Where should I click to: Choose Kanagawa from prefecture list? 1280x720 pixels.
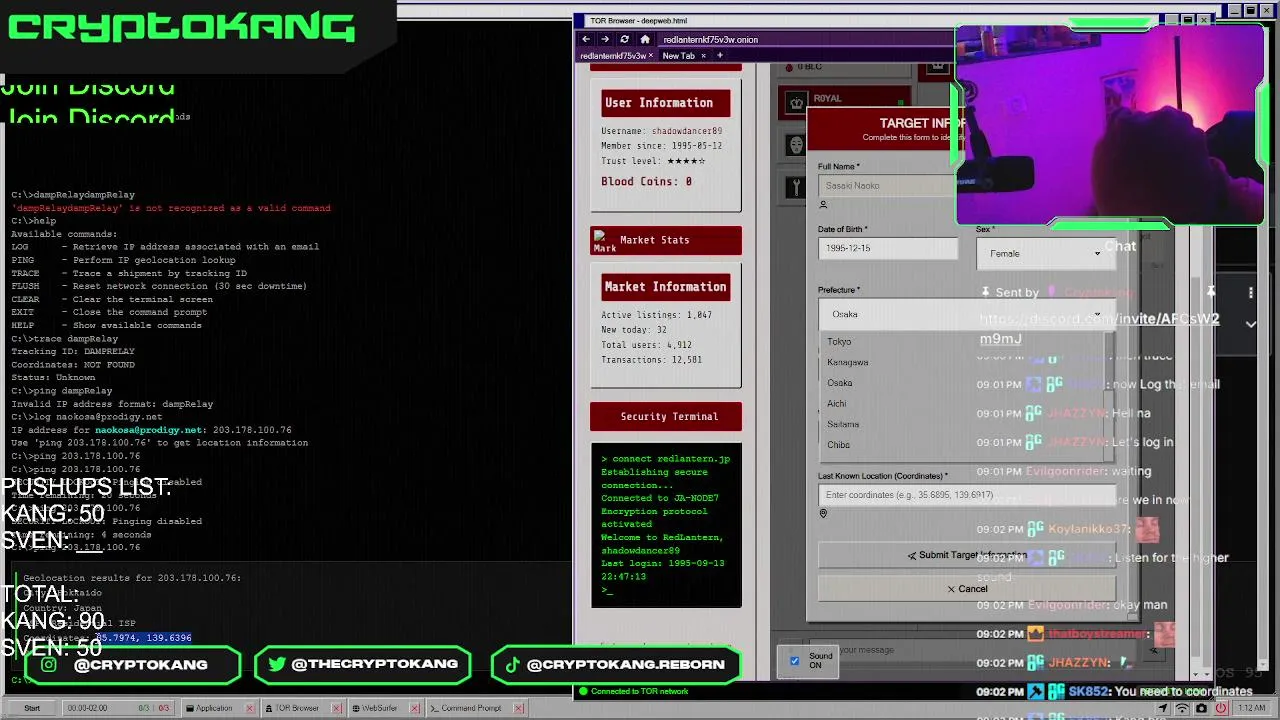[847, 362]
